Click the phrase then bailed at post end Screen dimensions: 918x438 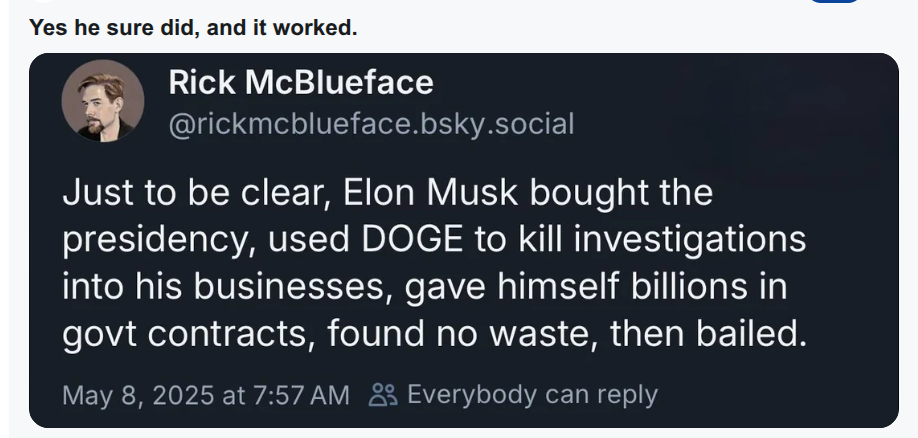tap(707, 334)
